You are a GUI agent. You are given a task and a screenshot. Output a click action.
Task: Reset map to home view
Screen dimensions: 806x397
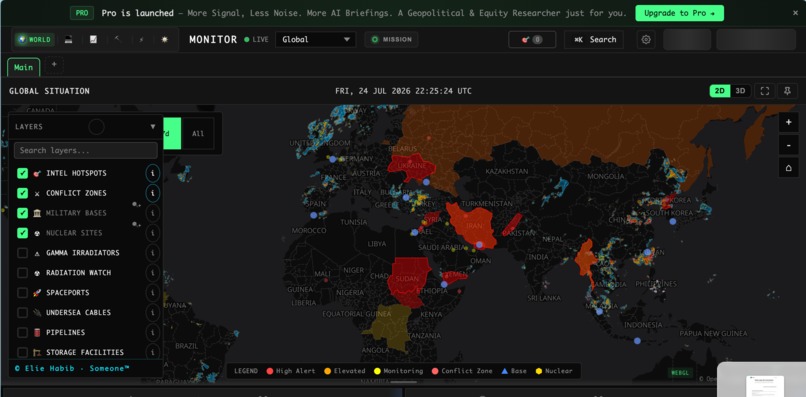tap(789, 168)
